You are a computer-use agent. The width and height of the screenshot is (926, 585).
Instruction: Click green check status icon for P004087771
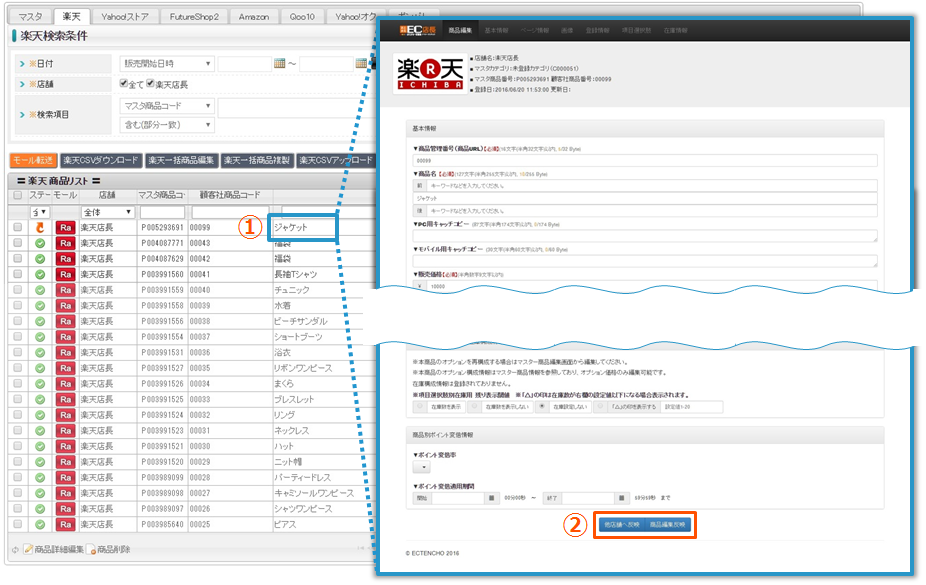click(x=40, y=243)
